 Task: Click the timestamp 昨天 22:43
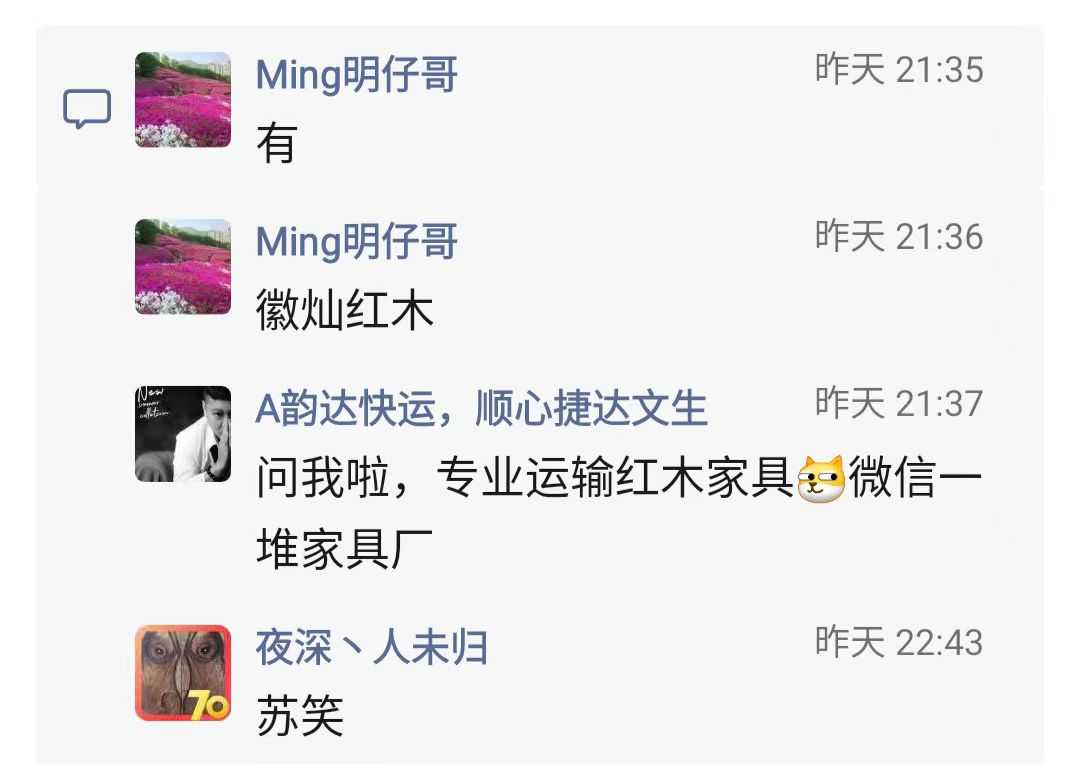click(x=899, y=642)
